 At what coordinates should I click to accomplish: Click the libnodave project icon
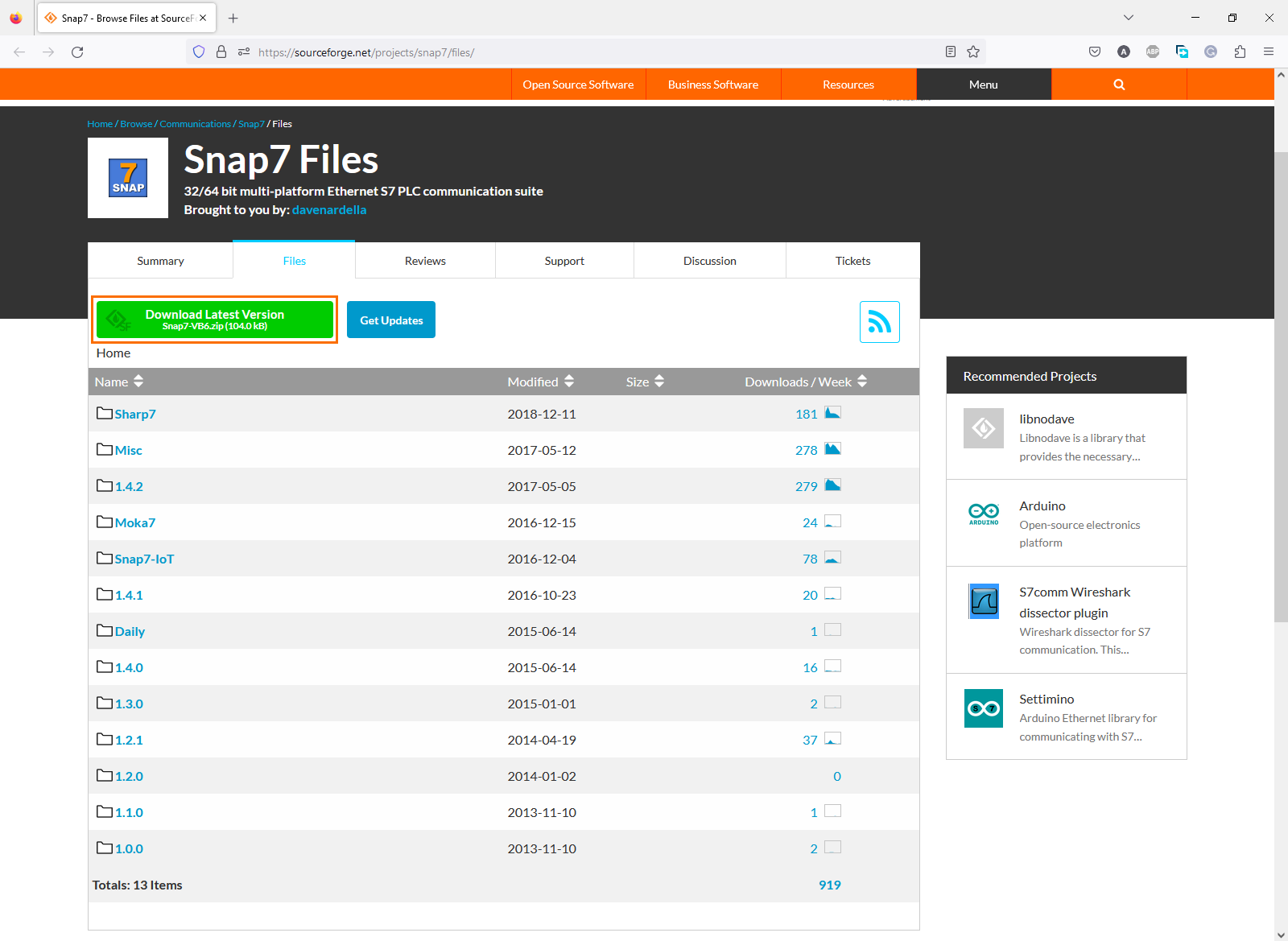[x=983, y=428]
